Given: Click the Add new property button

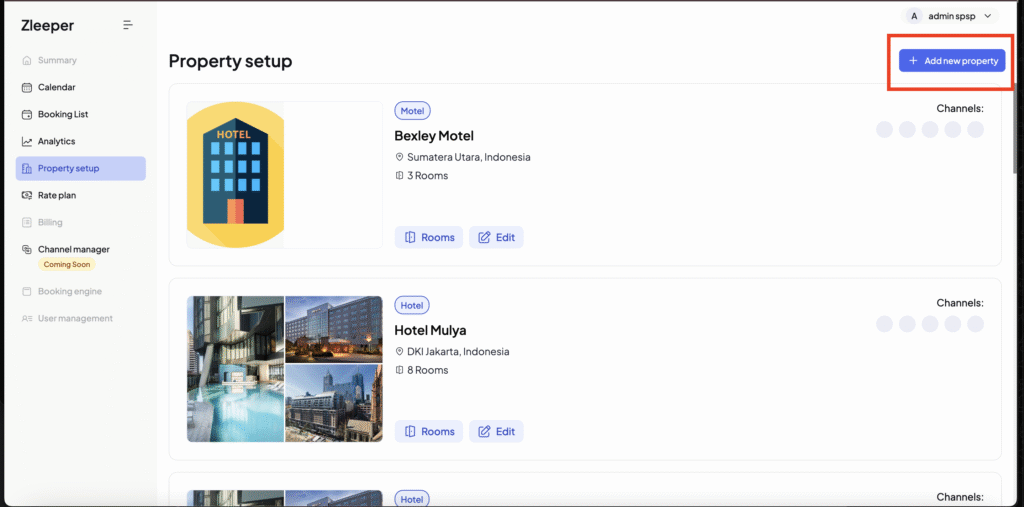Looking at the screenshot, I should tap(951, 61).
